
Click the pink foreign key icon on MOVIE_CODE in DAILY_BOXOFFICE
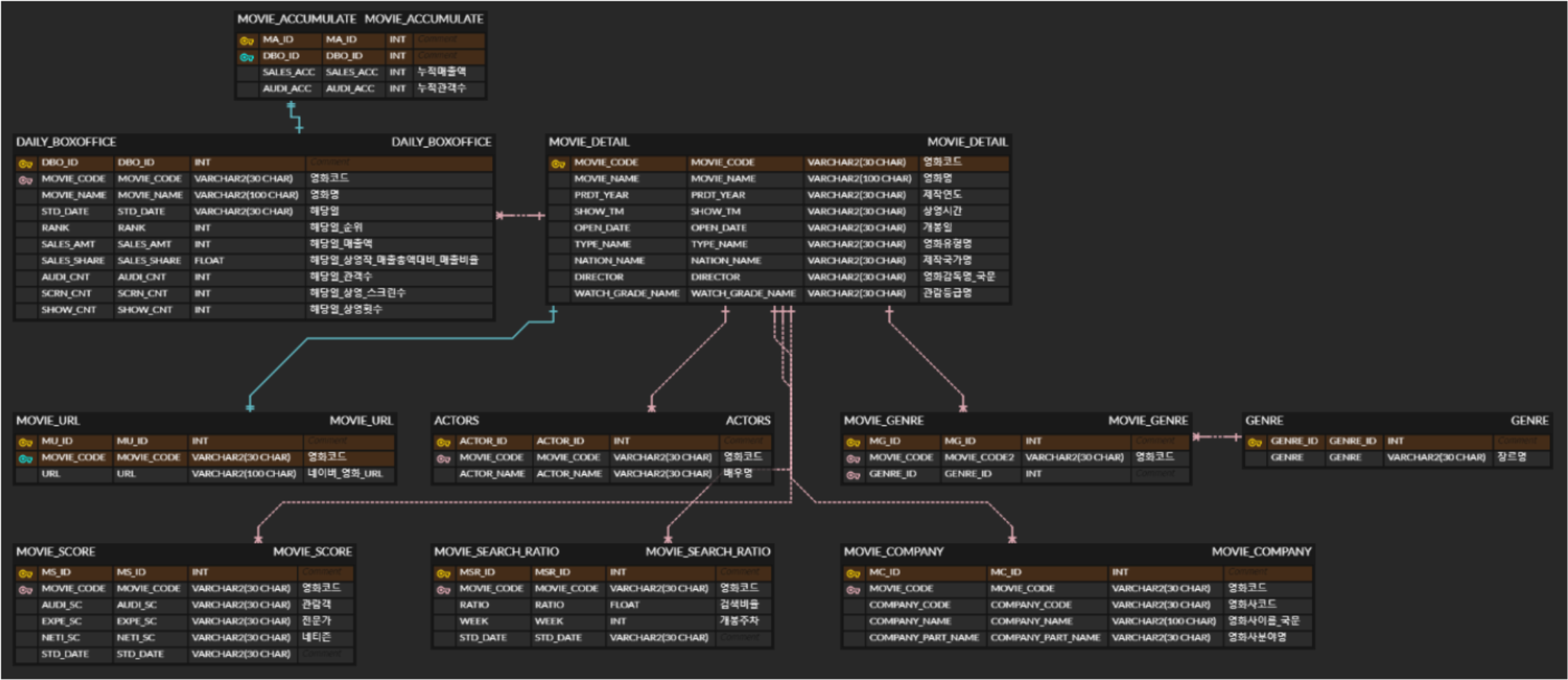click(25, 179)
